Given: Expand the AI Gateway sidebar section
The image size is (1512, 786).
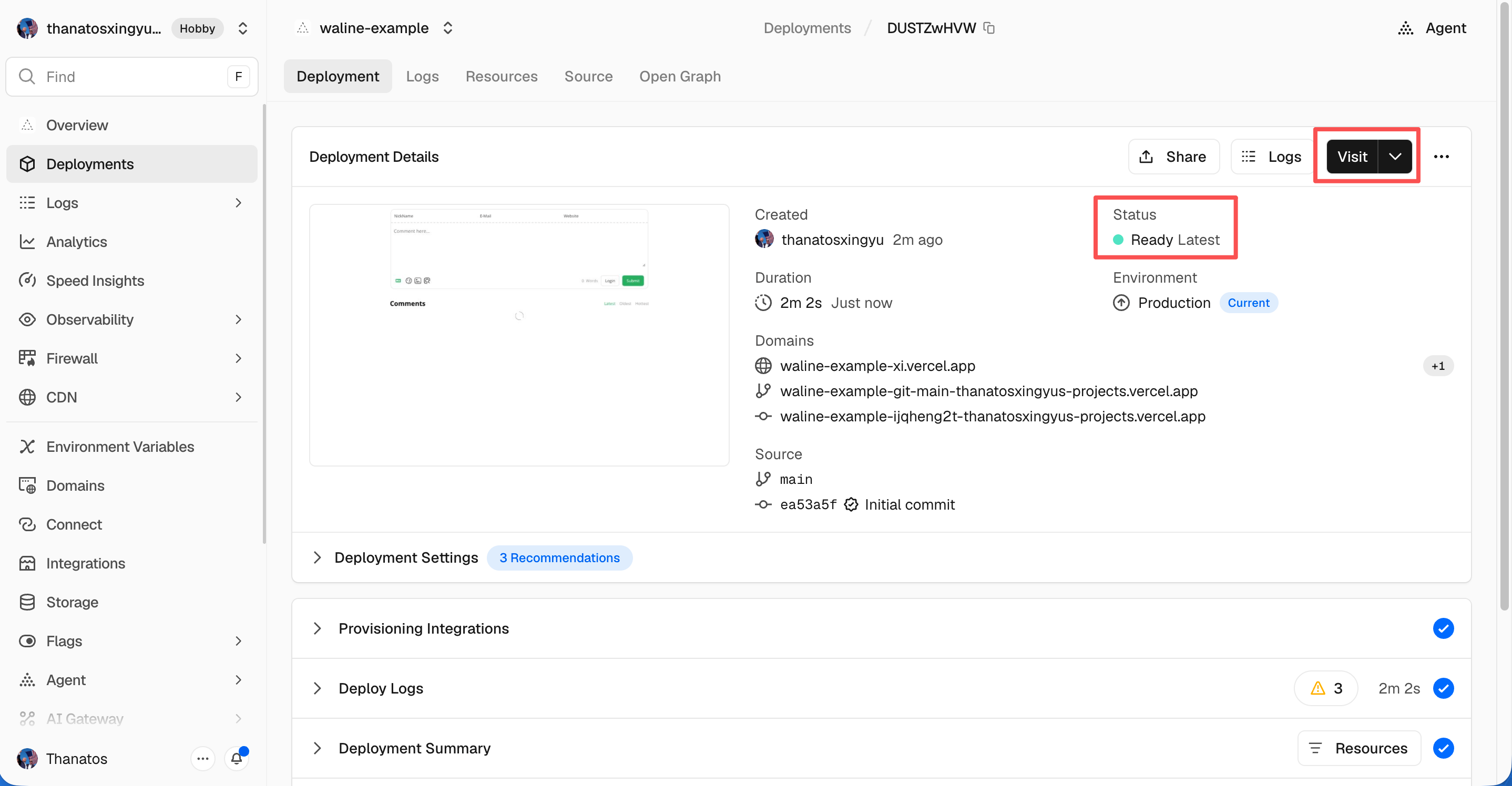Looking at the screenshot, I should pos(238,719).
